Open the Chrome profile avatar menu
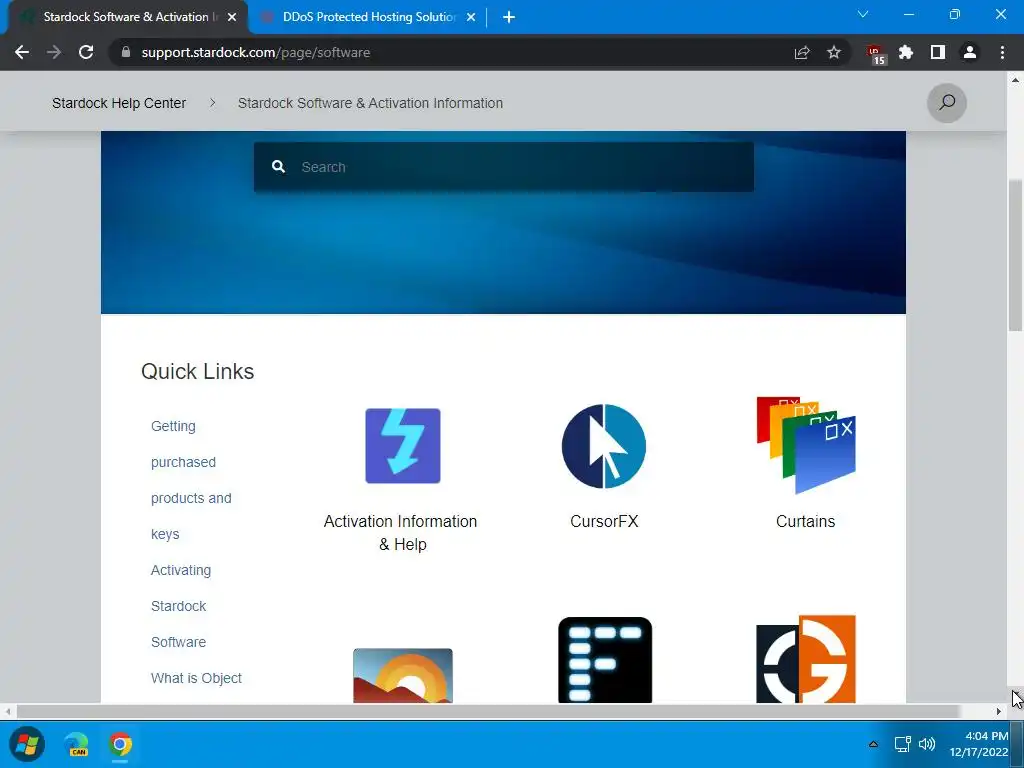1024x768 pixels. click(x=970, y=52)
